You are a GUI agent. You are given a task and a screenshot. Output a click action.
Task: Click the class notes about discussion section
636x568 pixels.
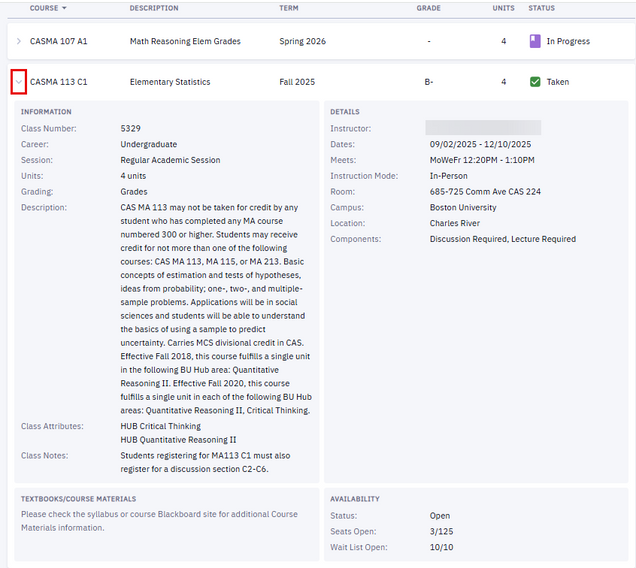coord(205,462)
